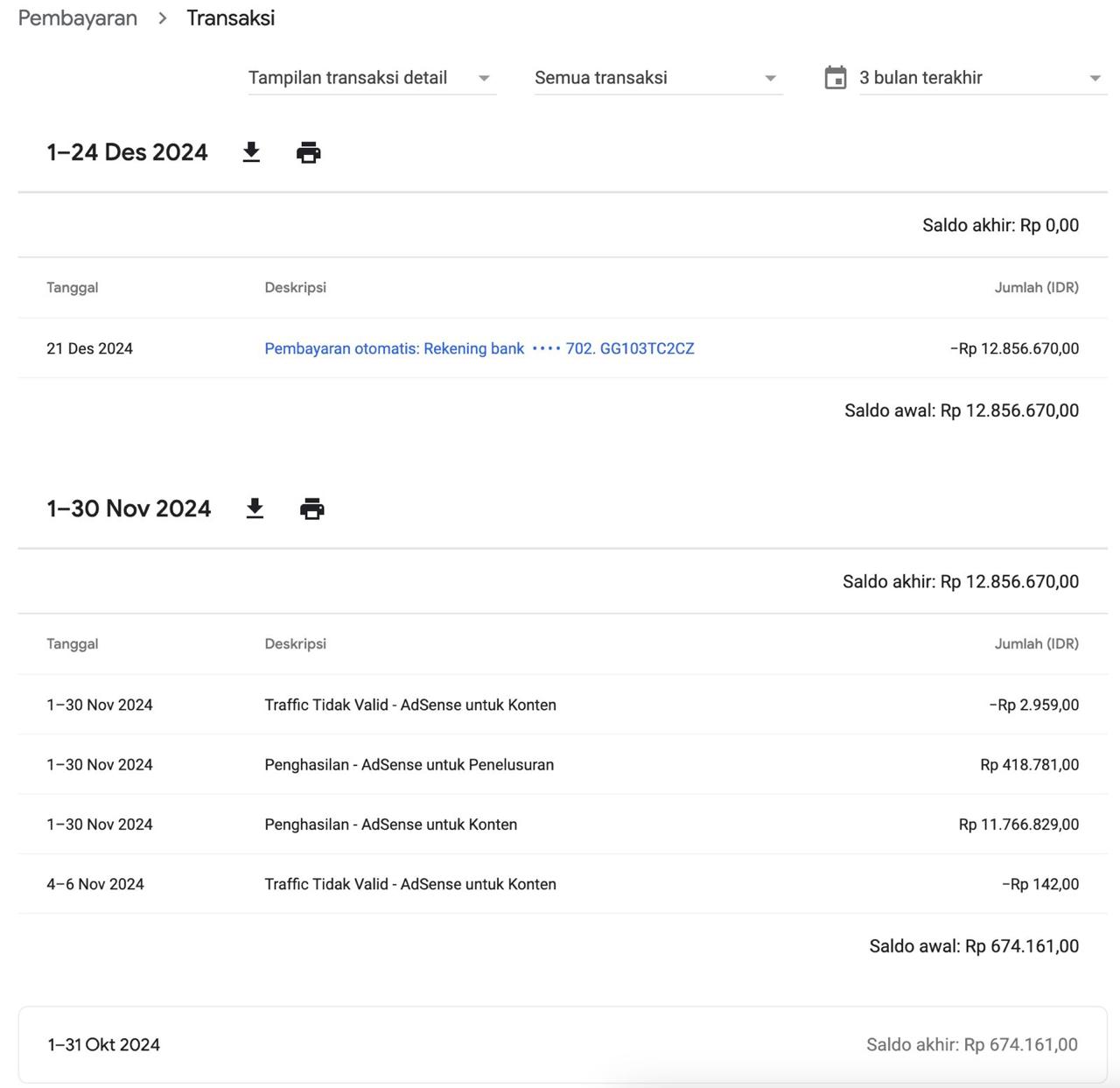This screenshot has height=1088, width=1120.
Task: Click the Rp 2.959,00 invalid traffic row
Action: pos(1033,705)
